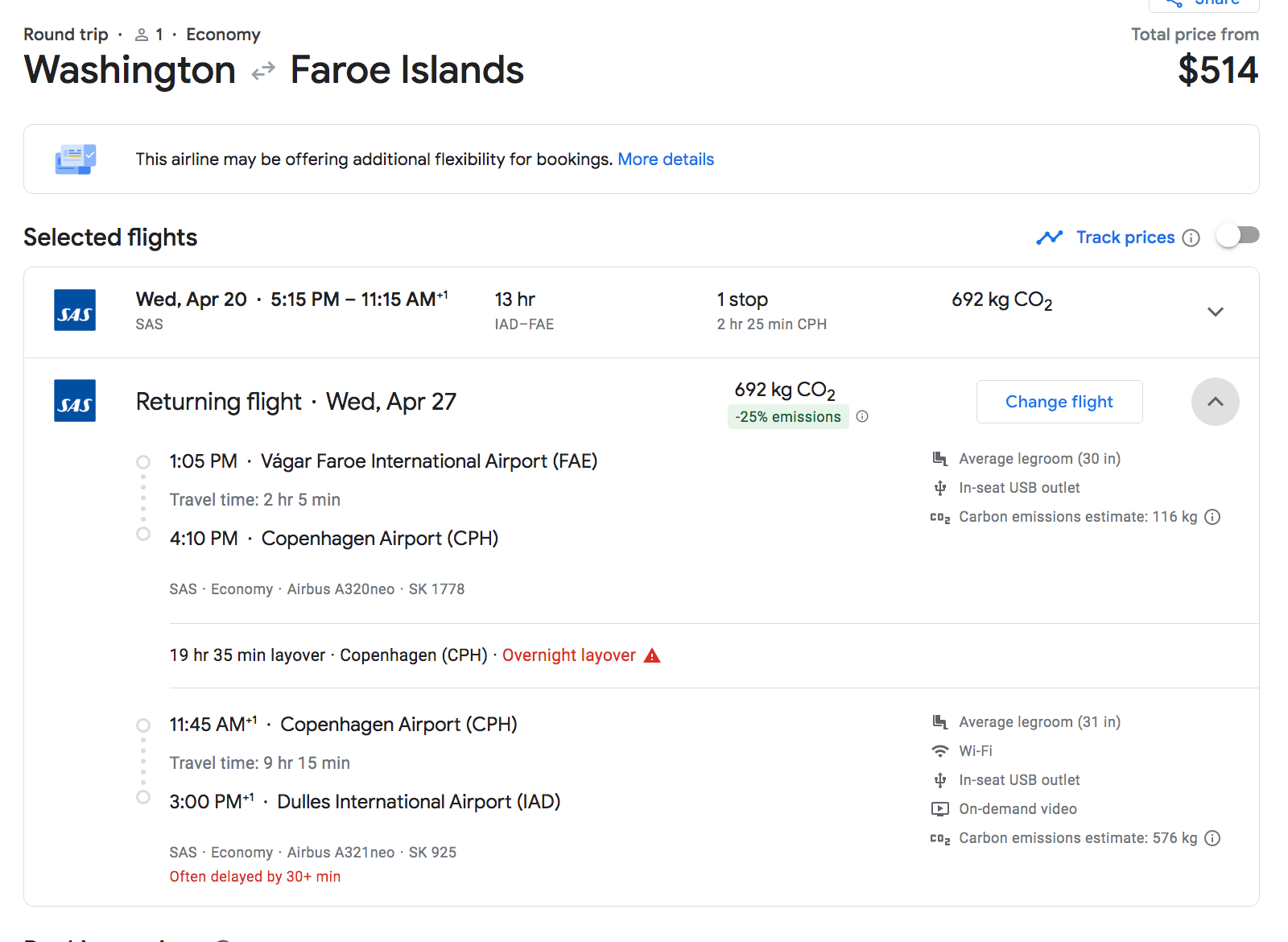
Task: Click the Wi-Fi amenity icon
Action: pyautogui.click(x=939, y=751)
